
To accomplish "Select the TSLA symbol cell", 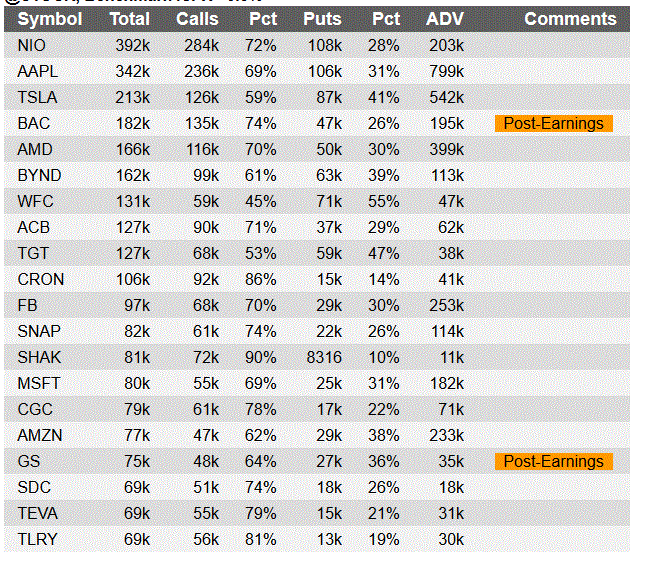I will 37,97.
